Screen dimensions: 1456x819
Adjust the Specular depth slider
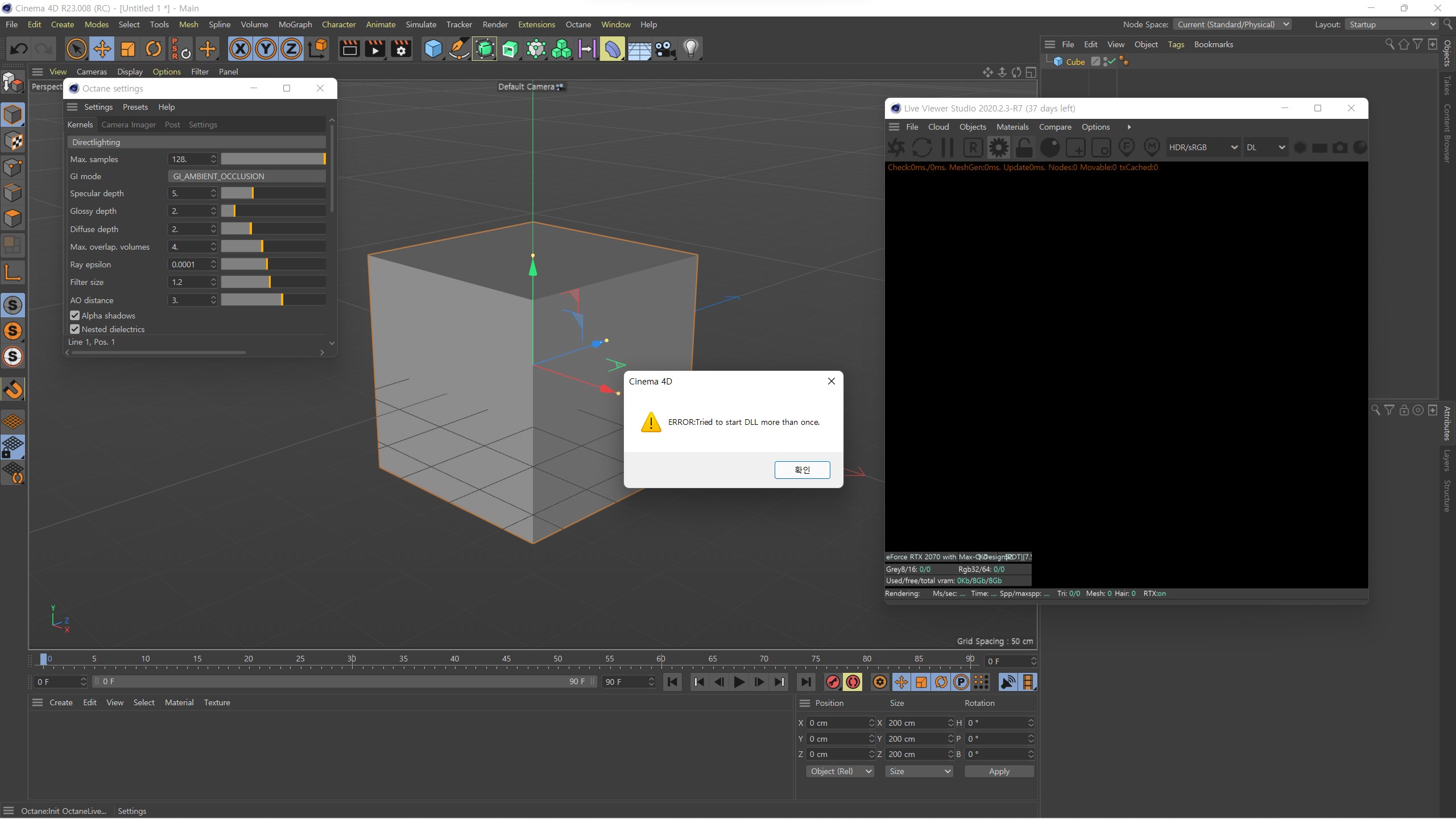point(273,193)
